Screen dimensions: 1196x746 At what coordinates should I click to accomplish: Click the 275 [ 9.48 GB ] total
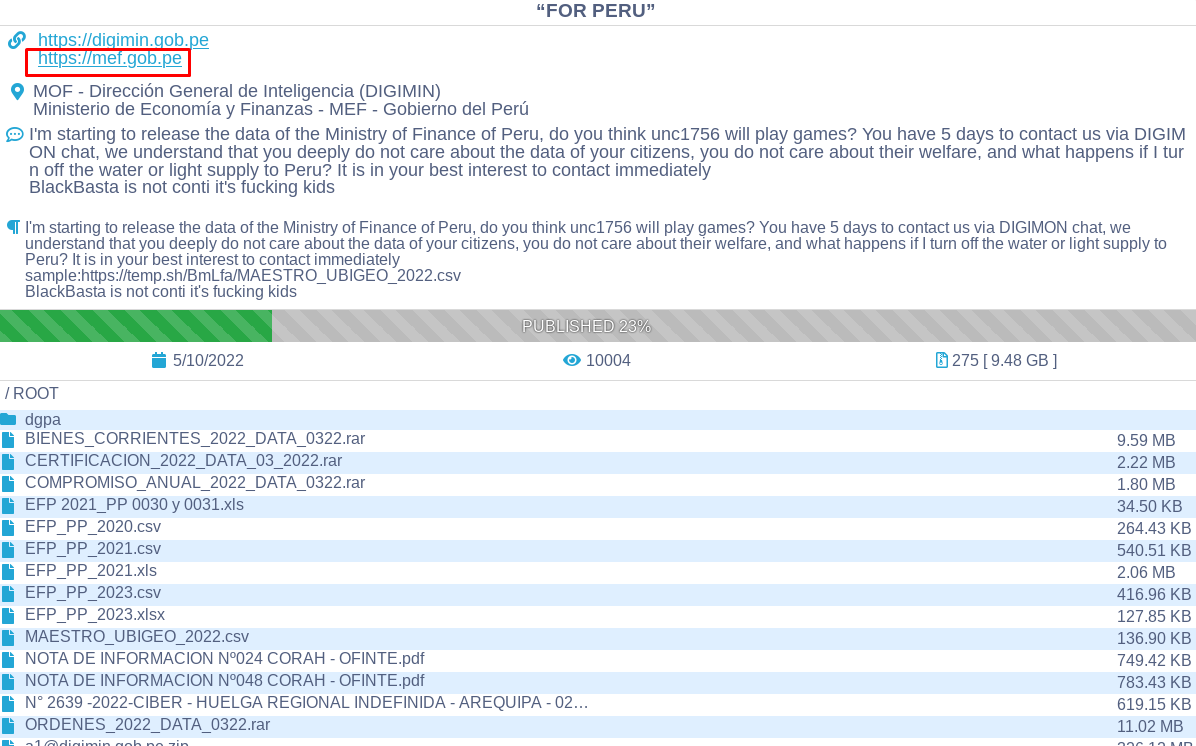(1005, 361)
